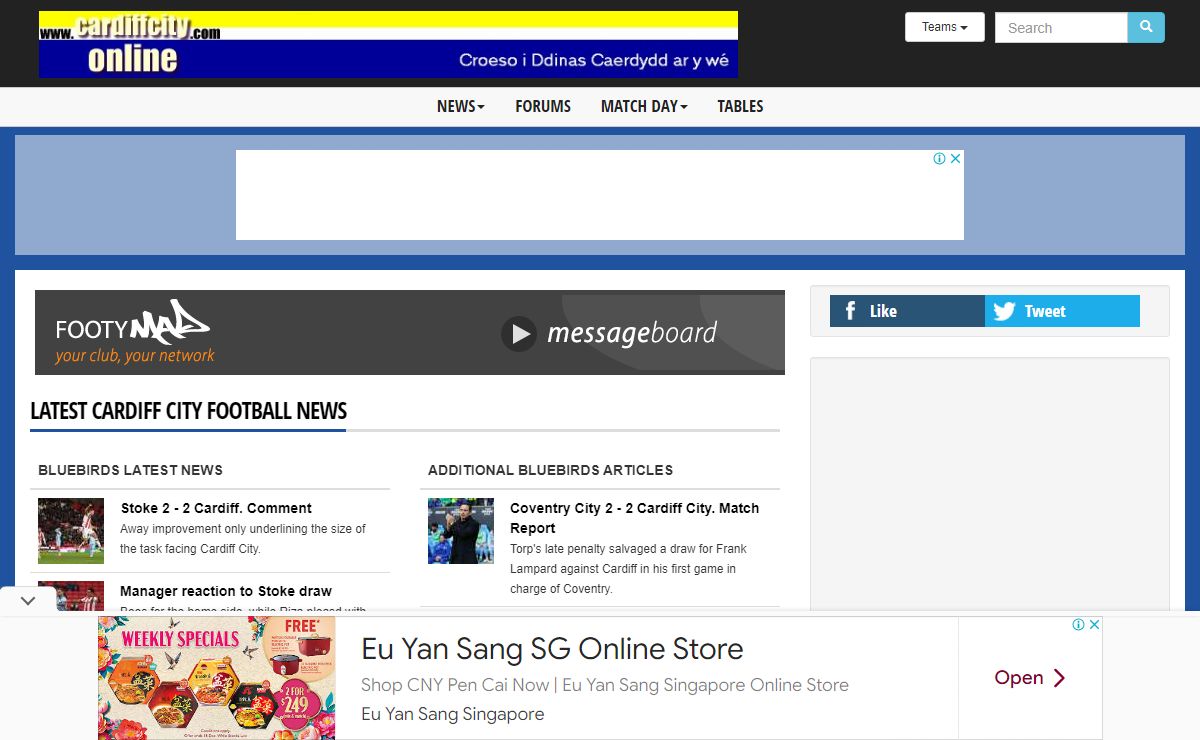Viewport: 1200px width, 740px height.
Task: Open Coventry City 2 - 2 Cardiff City match report
Action: click(x=635, y=518)
